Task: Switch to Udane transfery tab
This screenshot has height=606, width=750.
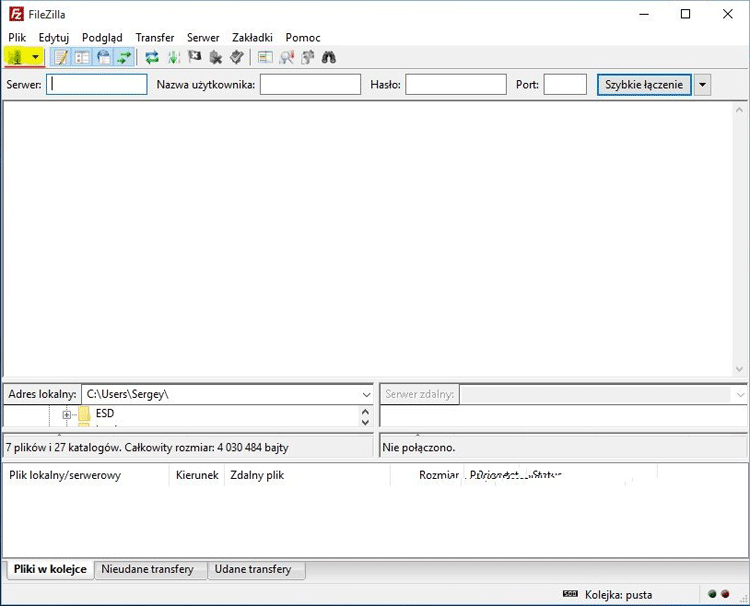Action: [x=256, y=569]
